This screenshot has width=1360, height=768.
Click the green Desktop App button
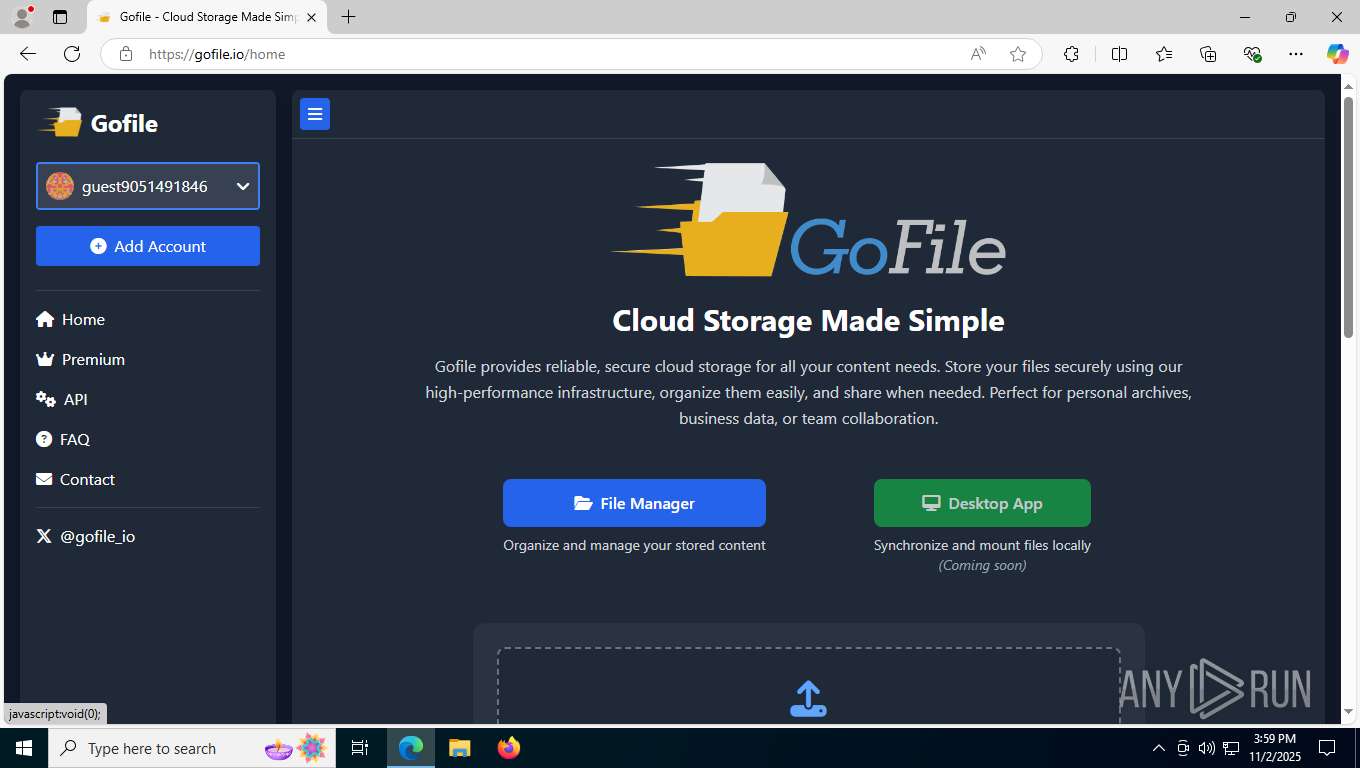(x=982, y=503)
